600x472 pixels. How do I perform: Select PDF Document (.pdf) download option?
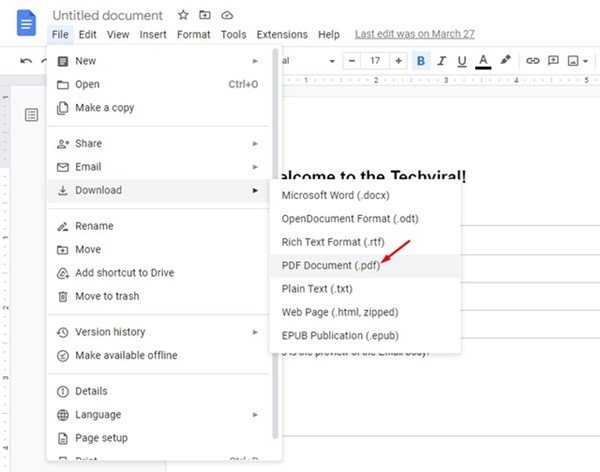pos(331,265)
